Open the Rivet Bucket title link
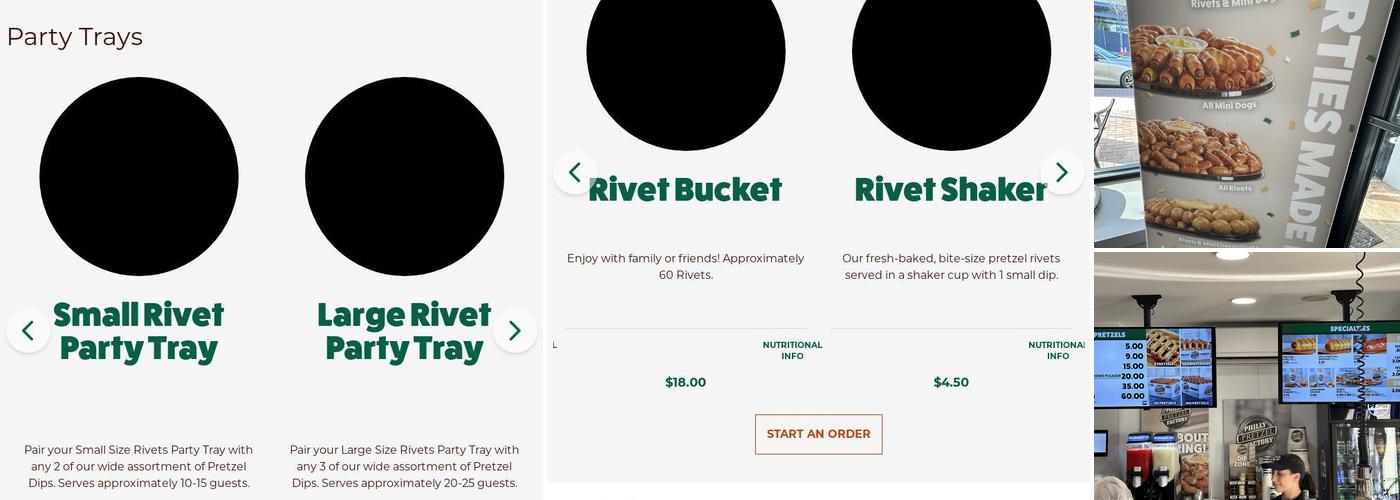This screenshot has height=500, width=1400. click(685, 190)
